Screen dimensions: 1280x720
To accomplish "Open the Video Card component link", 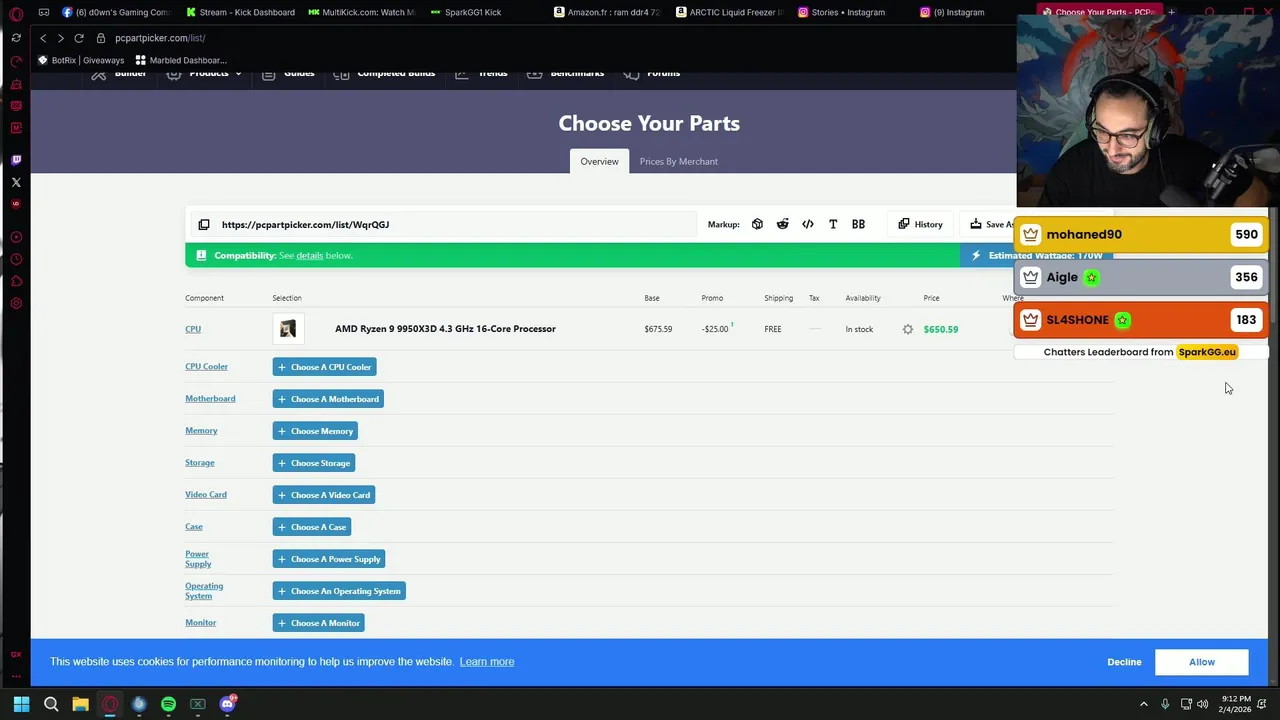I will tap(206, 495).
